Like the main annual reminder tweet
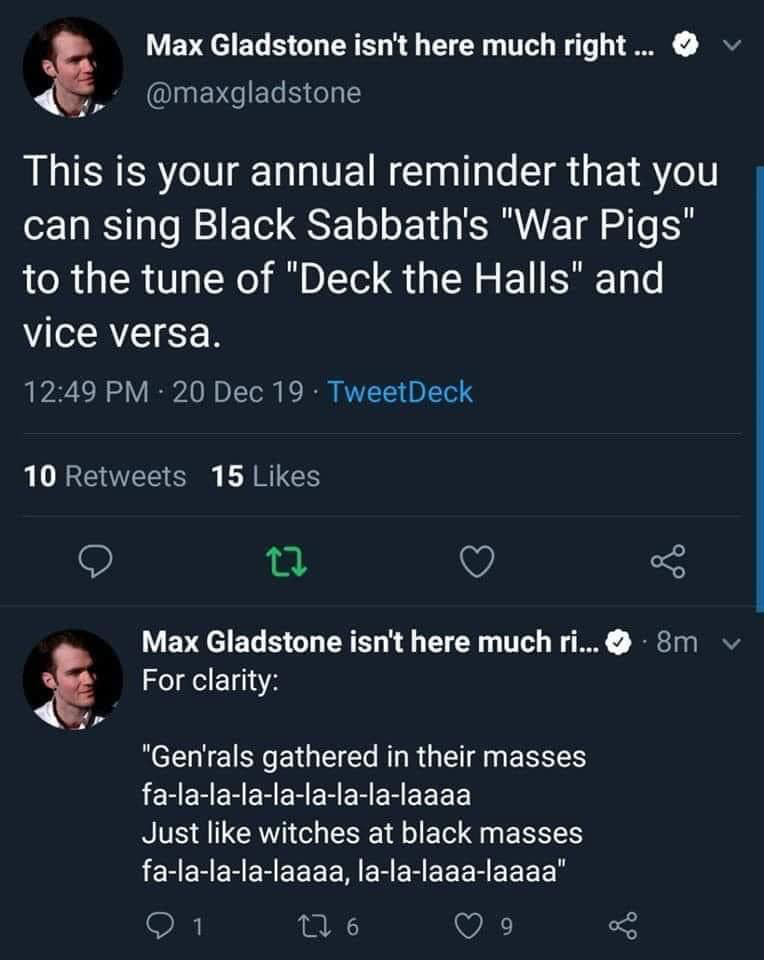The width and height of the screenshot is (764, 960). (478, 565)
